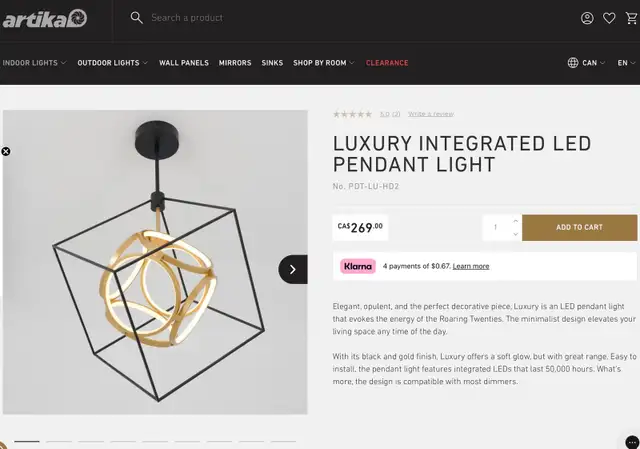Go to the Wall Panels section

[184, 63]
